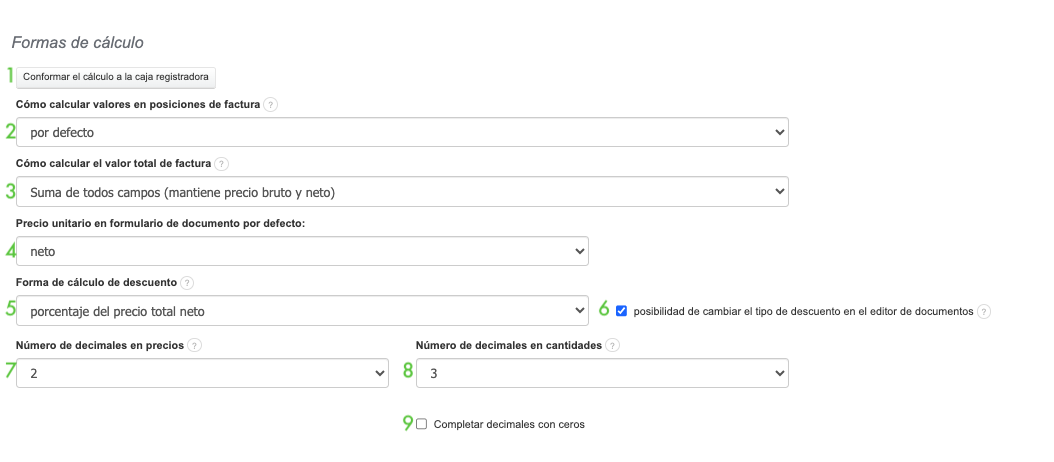Show help for discount calculation method
This screenshot has height=462, width=1054.
tap(187, 283)
